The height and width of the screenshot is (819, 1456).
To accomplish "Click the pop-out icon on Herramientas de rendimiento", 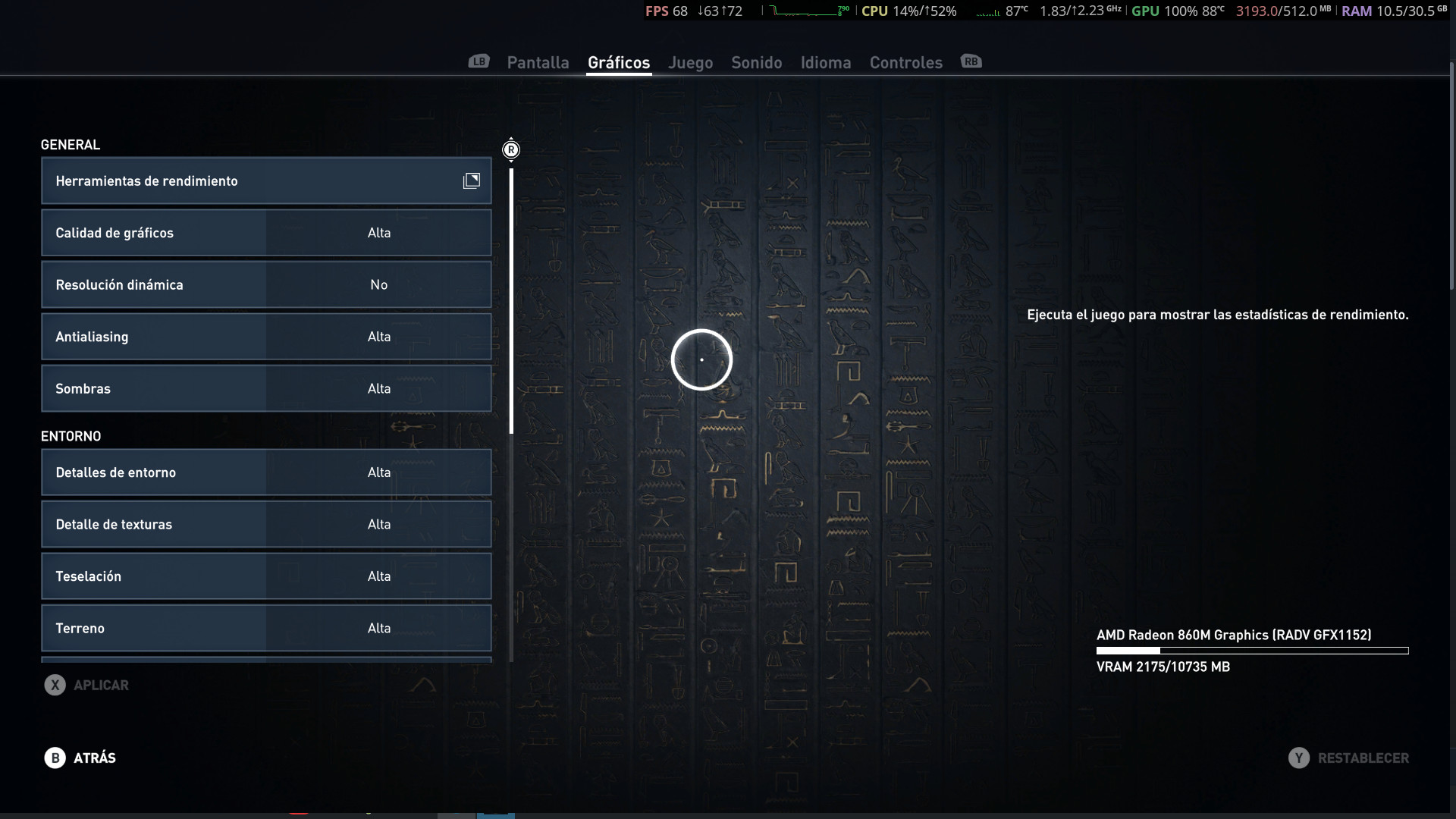I will (x=472, y=180).
